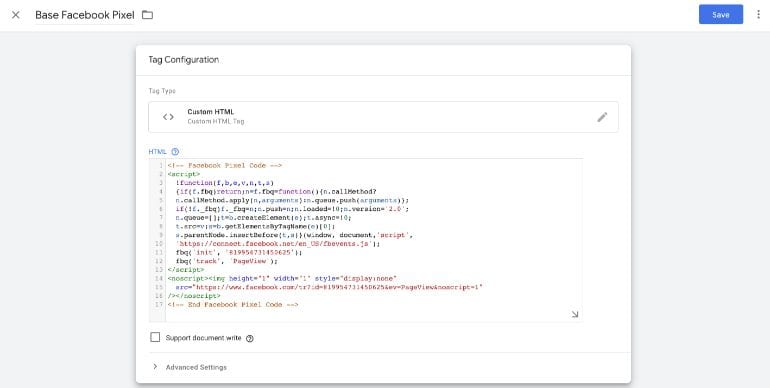770x388 pixels.
Task: Click the 'Tag Type' label
Action: click(162, 91)
